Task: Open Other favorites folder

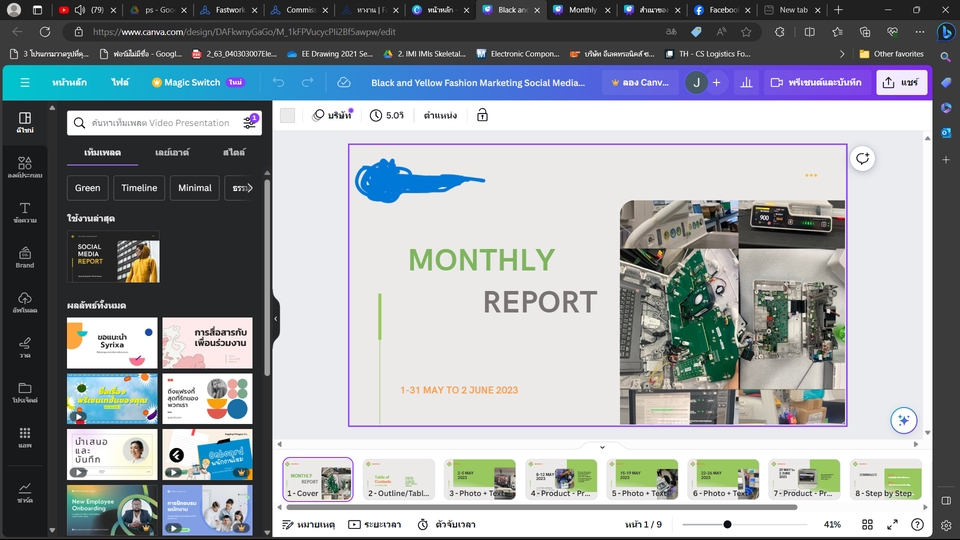Action: (891, 54)
